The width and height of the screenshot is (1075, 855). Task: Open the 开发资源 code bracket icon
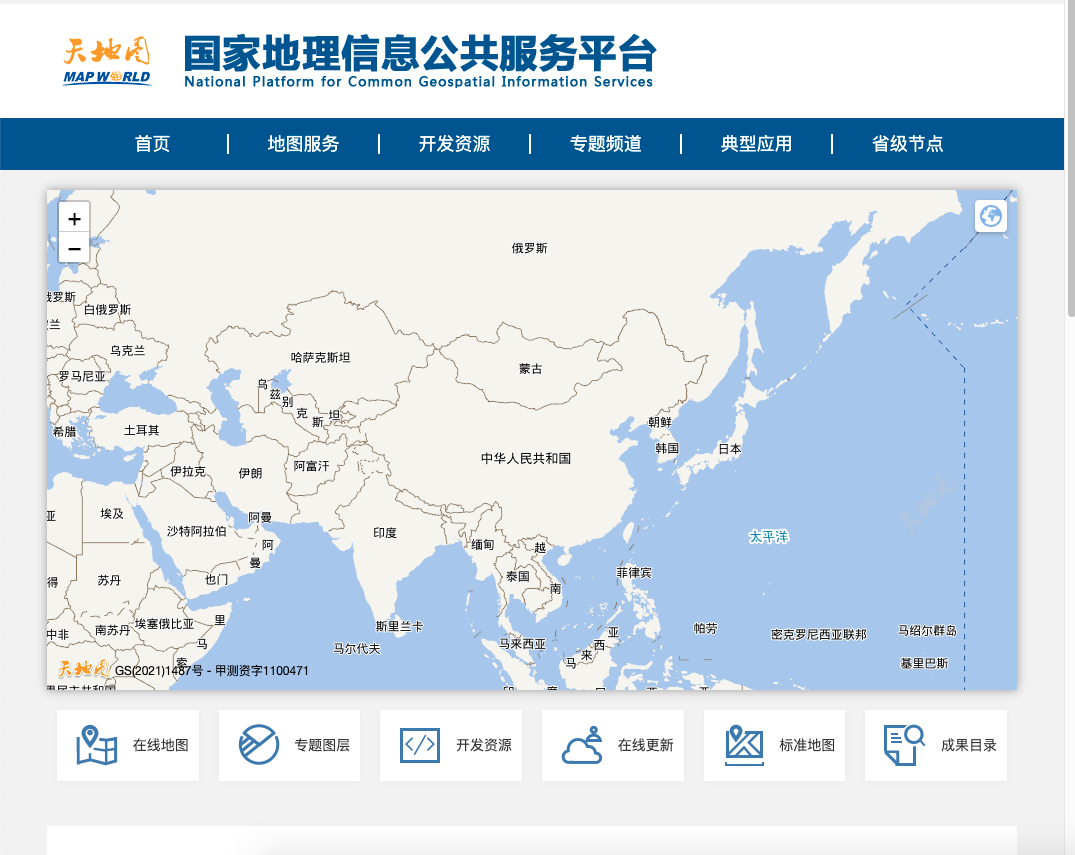[420, 745]
